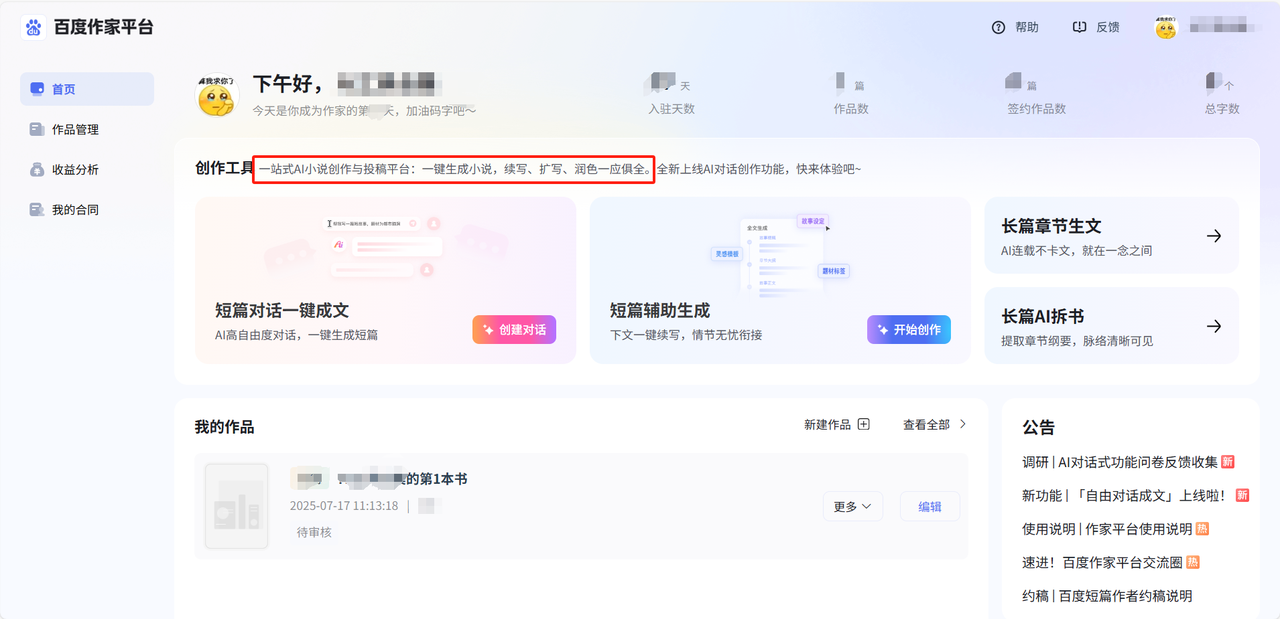This screenshot has height=619, width=1280.
Task: Click the Baidu paw logo icon
Action: [34, 27]
